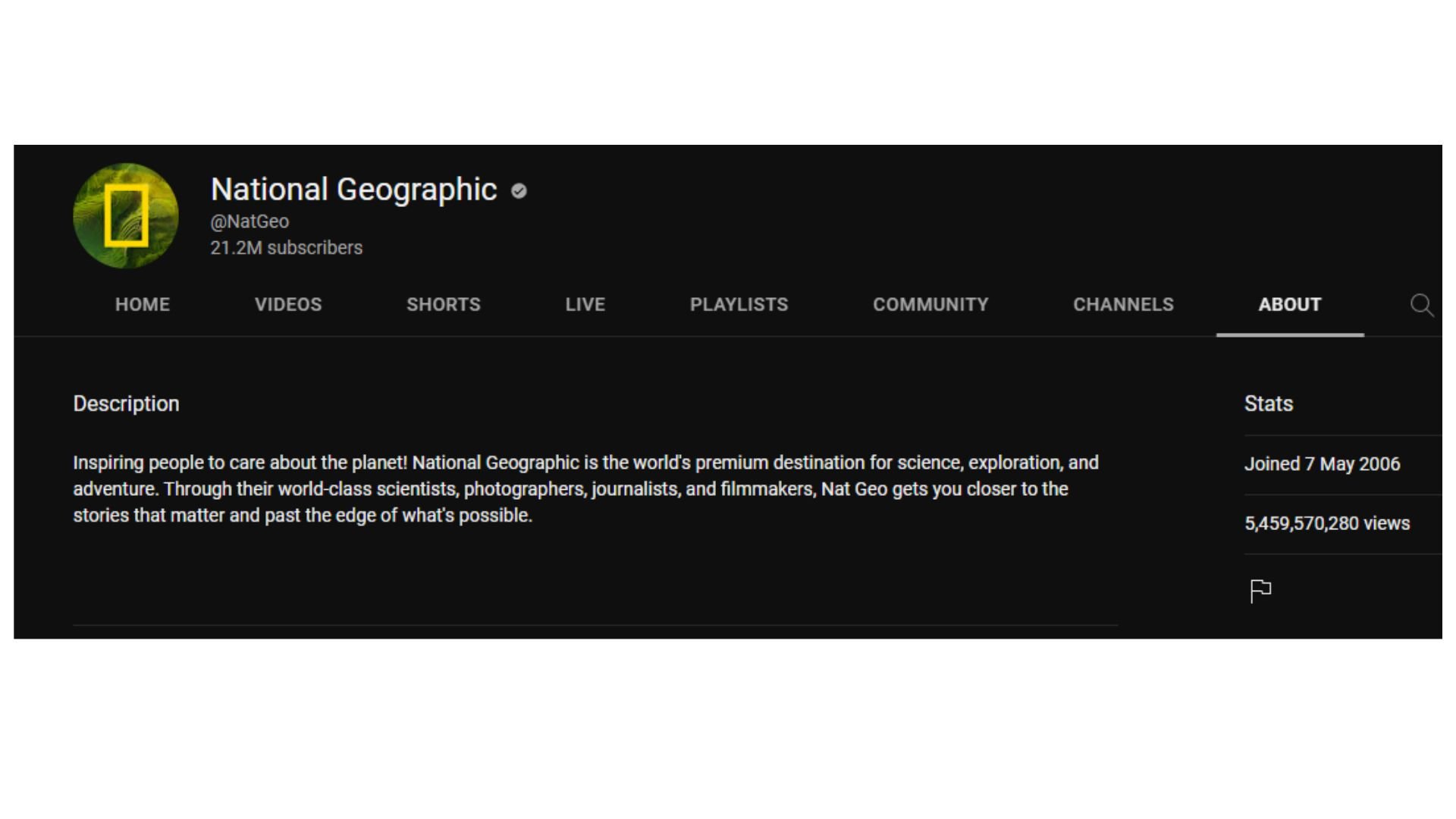The image size is (1456, 819).
Task: Switch to the Channels tab
Action: 1123,305
